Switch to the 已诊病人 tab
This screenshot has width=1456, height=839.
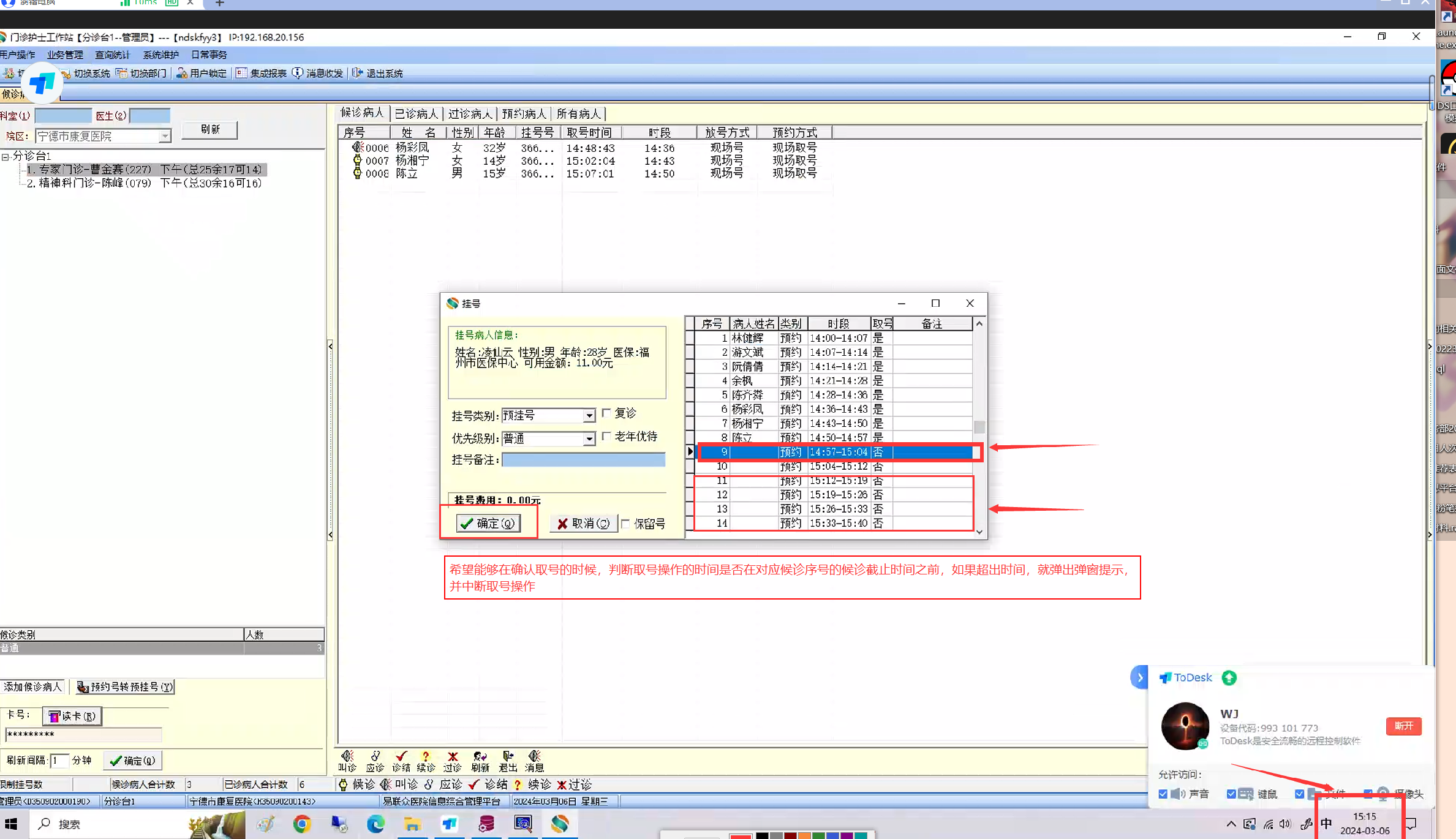coord(416,114)
